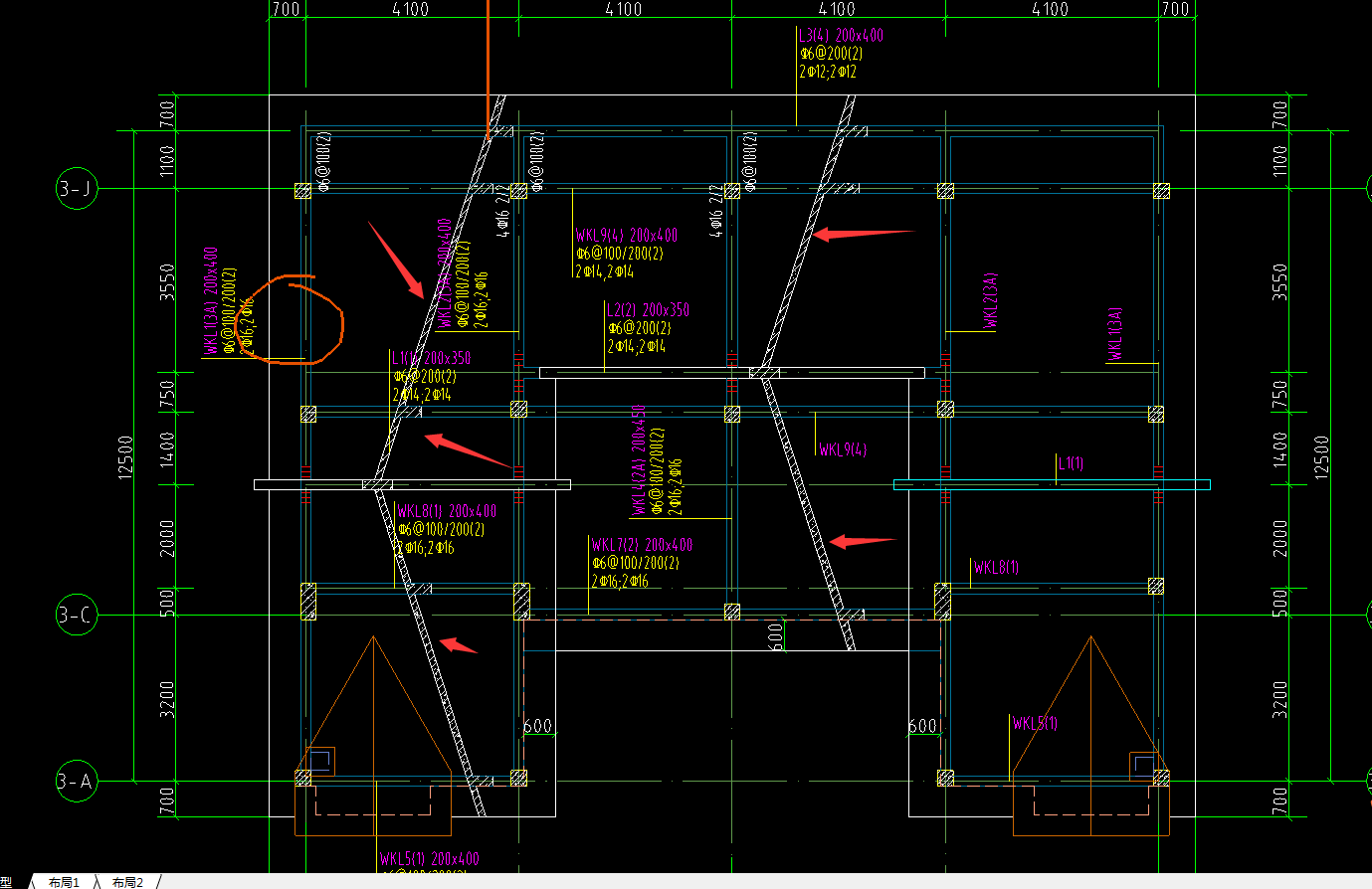Click the Φ6@100/200(2) text under WKL7(2)
Image resolution: width=1372 pixels, height=889 pixels.
[635, 563]
